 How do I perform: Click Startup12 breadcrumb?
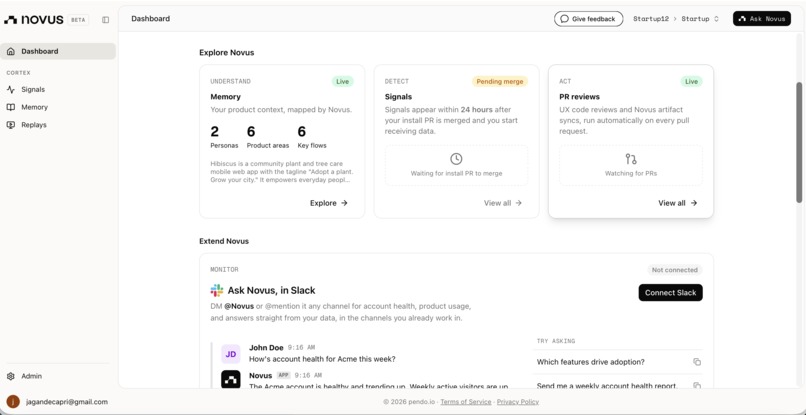click(x=651, y=19)
